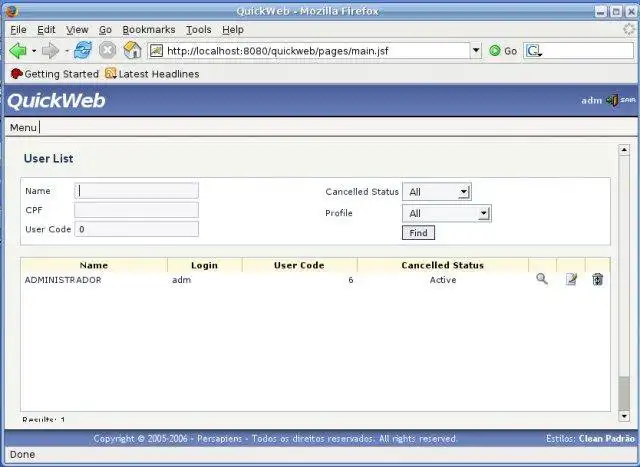This screenshot has height=467, width=640.
Task: Open the search engine selector icon
Action: 533,51
